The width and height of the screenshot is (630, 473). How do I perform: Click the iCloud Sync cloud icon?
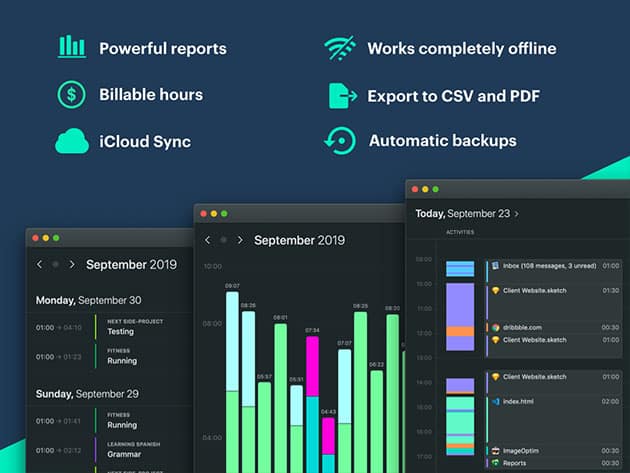pyautogui.click(x=72, y=142)
